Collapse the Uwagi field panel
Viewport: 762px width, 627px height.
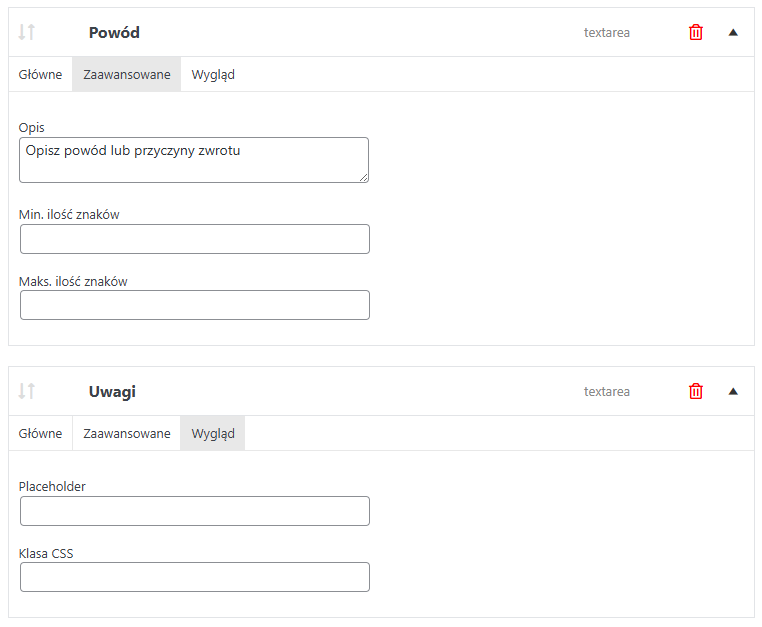tap(733, 391)
